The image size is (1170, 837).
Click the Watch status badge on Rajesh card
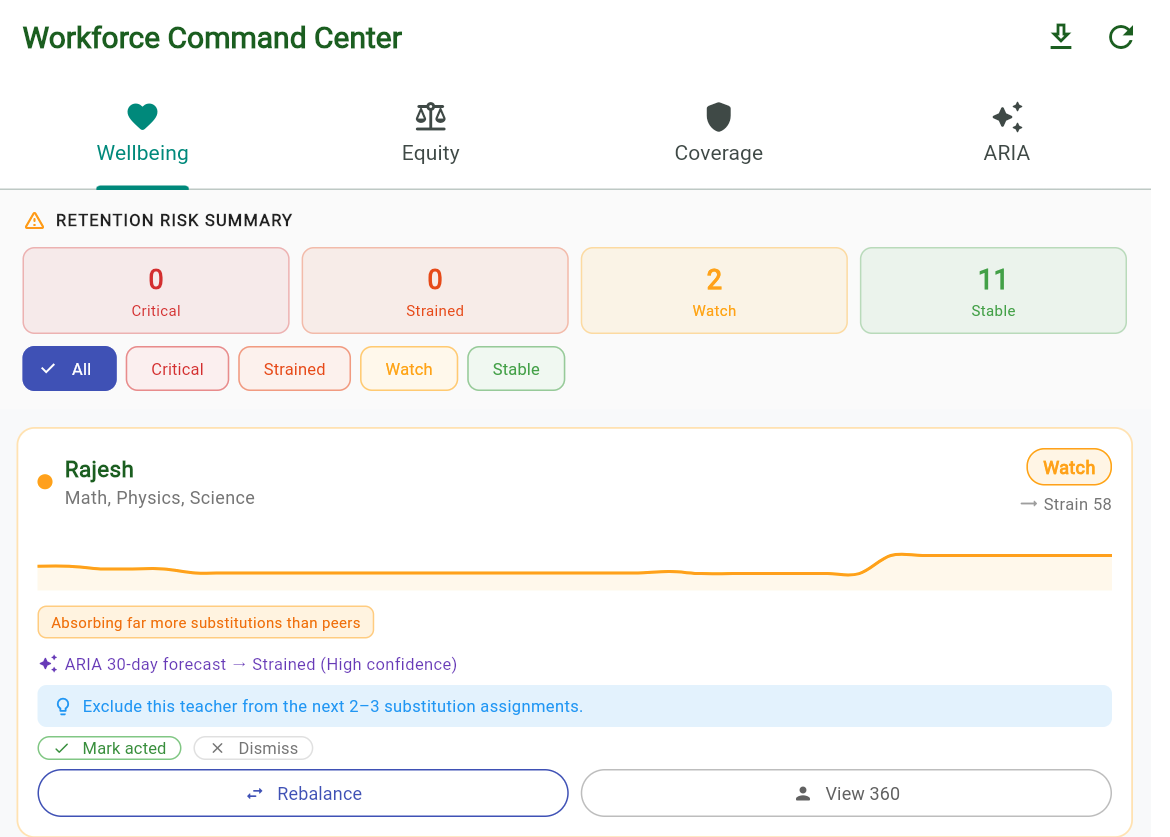(1069, 468)
